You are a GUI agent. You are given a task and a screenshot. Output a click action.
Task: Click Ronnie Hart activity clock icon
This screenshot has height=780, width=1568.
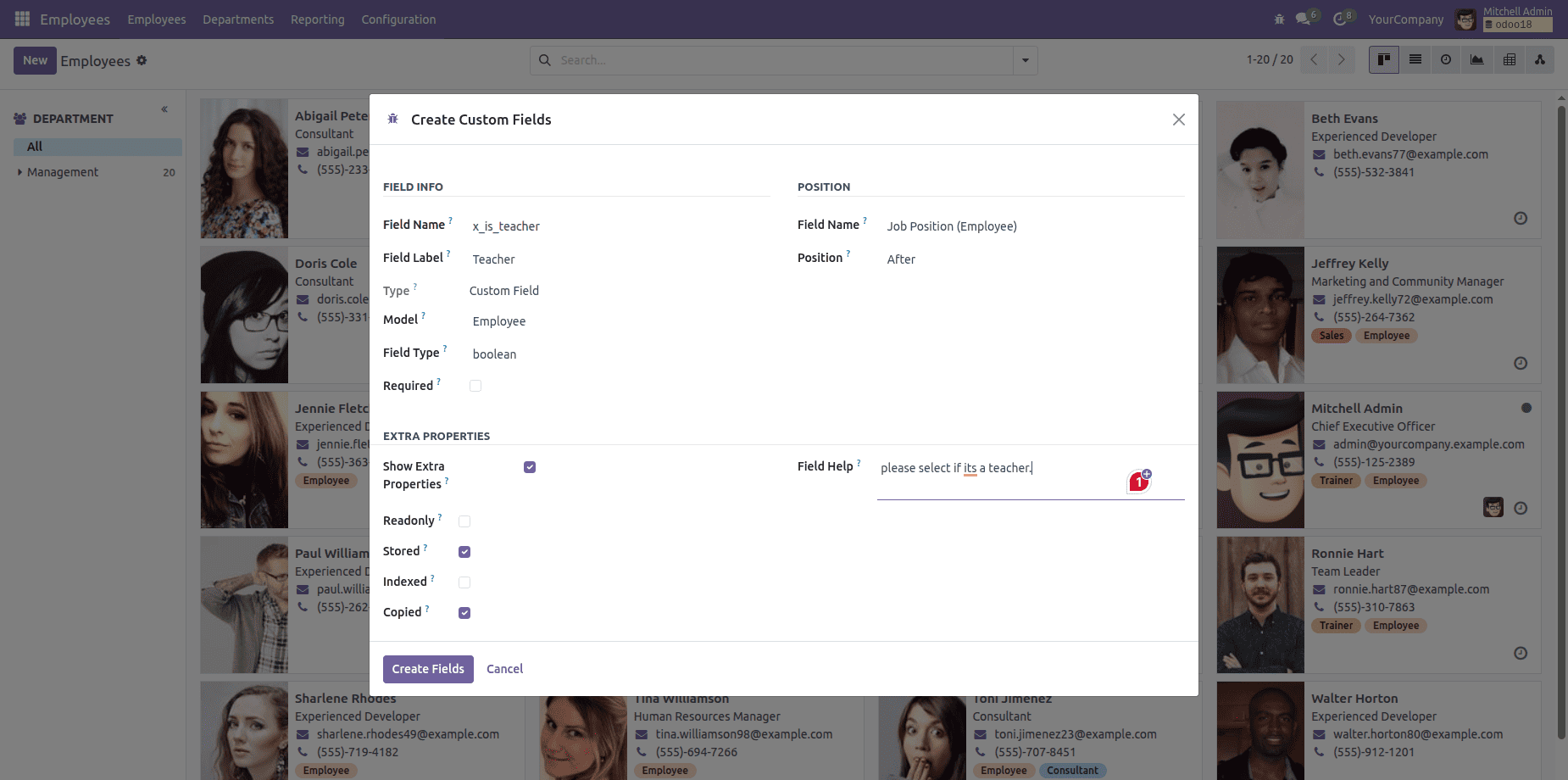[x=1521, y=653]
